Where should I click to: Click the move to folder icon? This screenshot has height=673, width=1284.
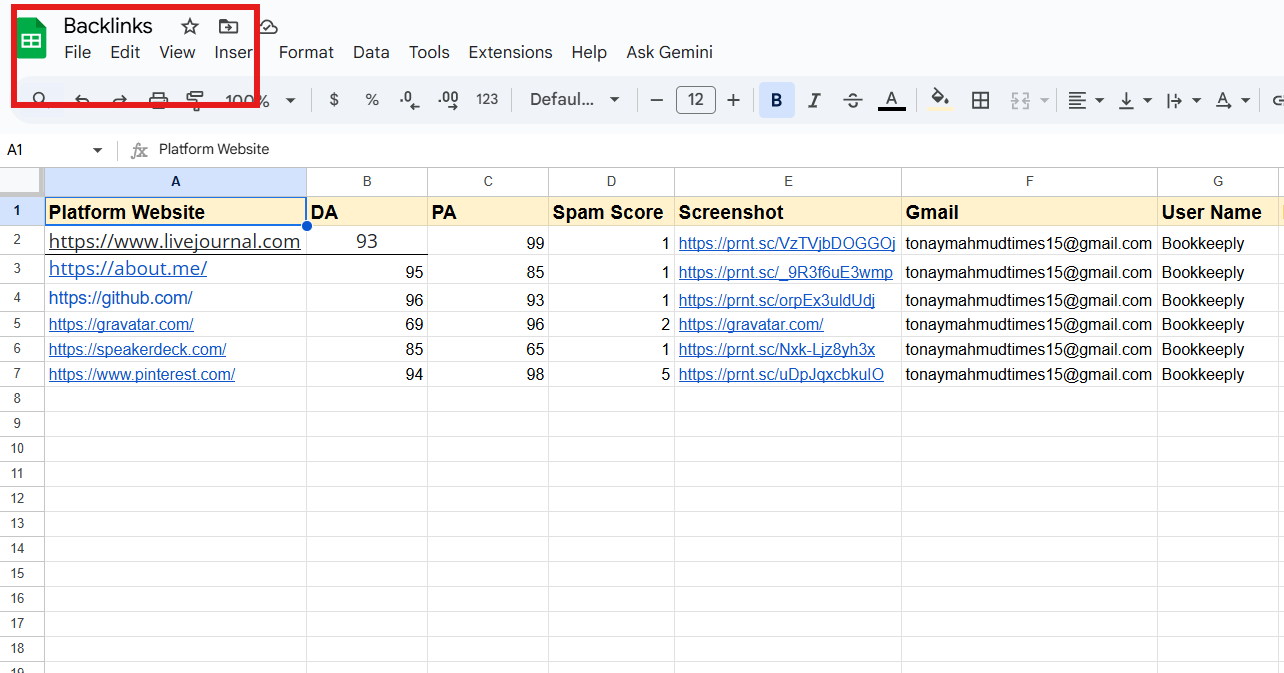(229, 27)
